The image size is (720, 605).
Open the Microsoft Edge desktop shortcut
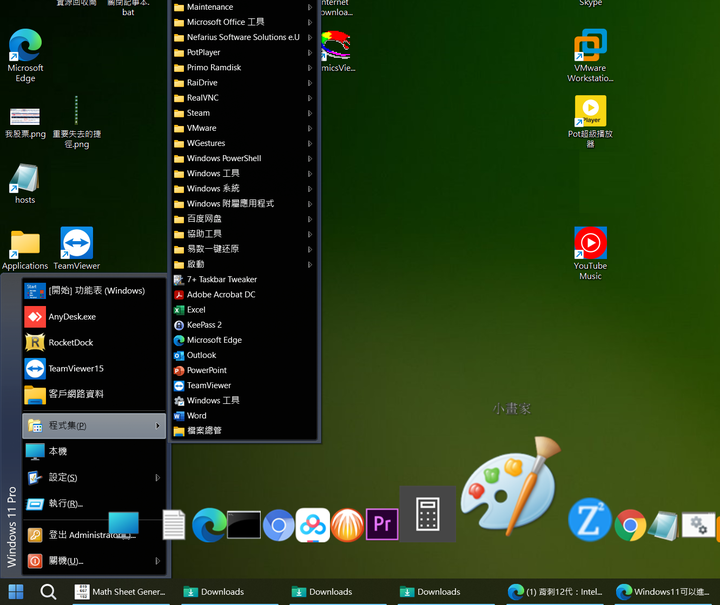(x=25, y=55)
